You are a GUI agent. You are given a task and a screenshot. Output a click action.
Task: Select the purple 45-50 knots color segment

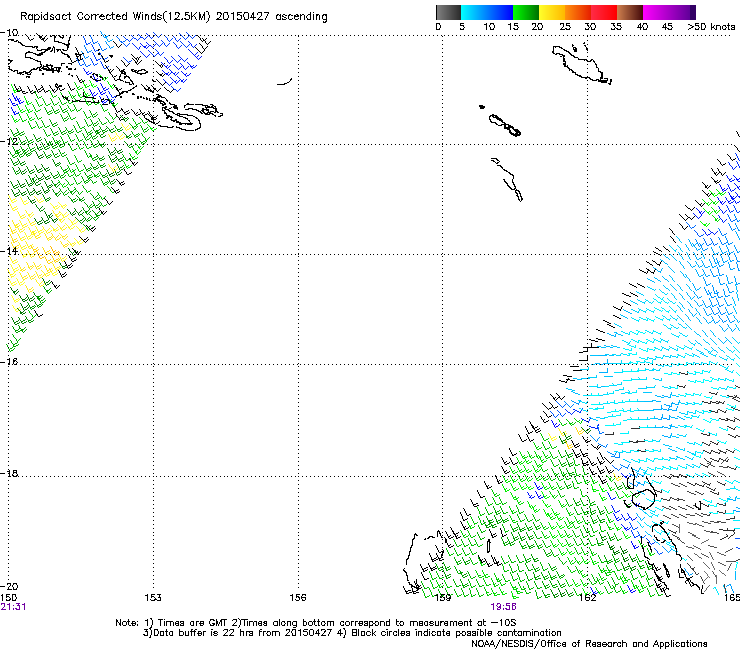click(x=682, y=12)
